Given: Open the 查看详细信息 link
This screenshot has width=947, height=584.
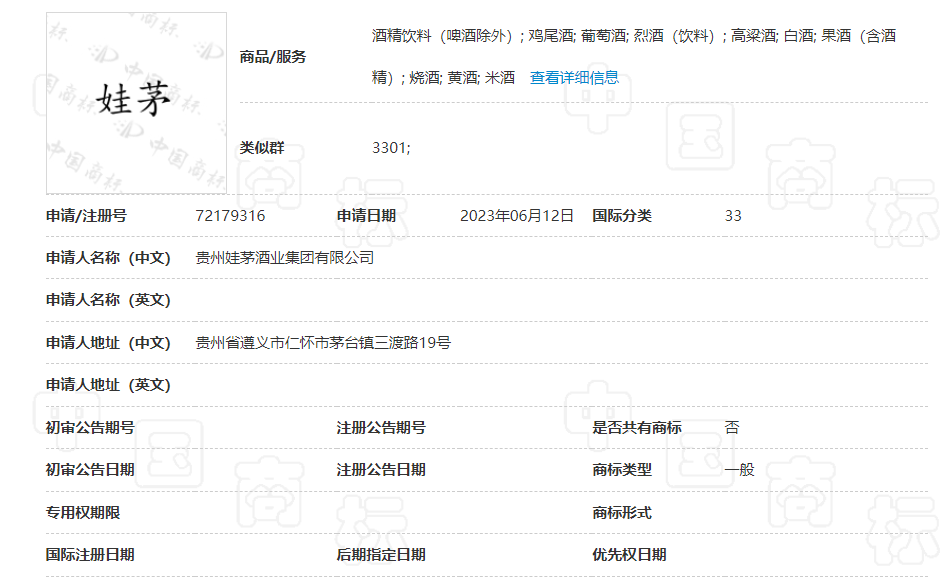Looking at the screenshot, I should [574, 78].
